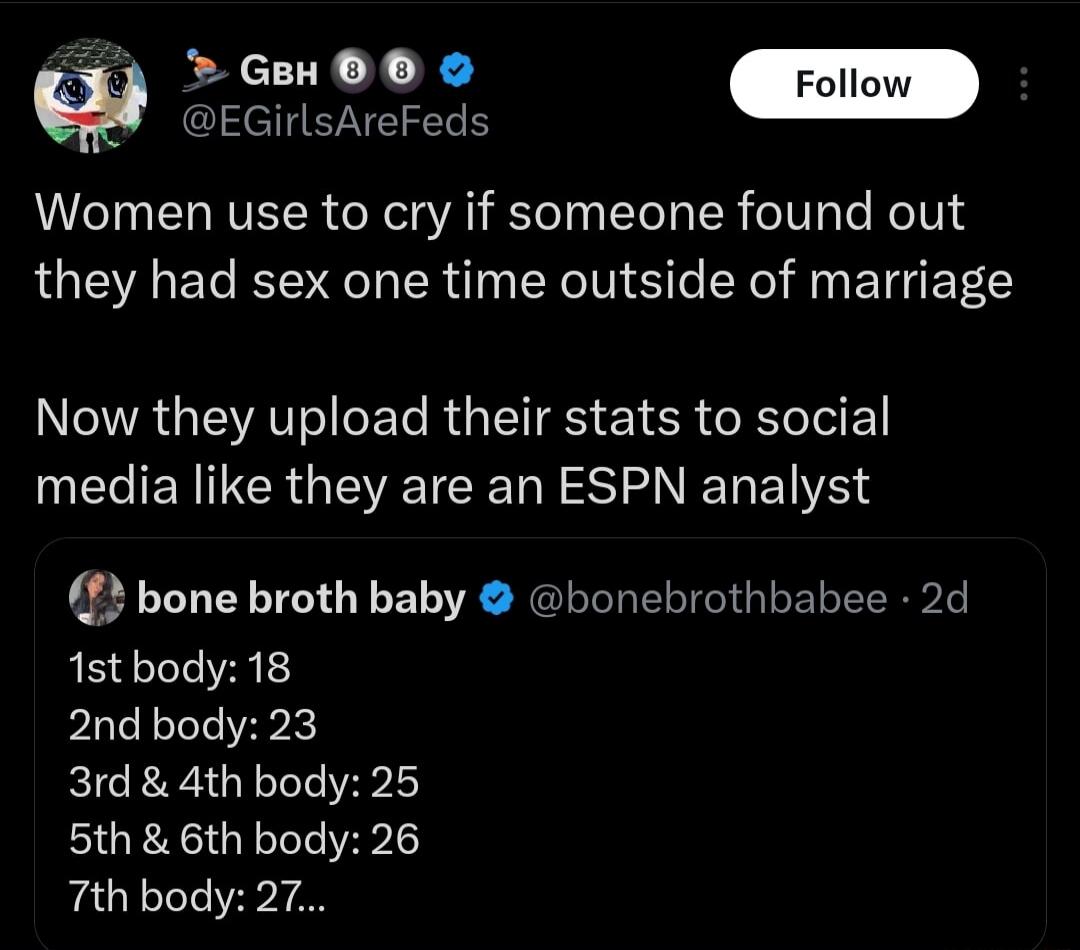The width and height of the screenshot is (1080, 950).
Task: Select the "1st body: 18" line
Action: [x=180, y=668]
